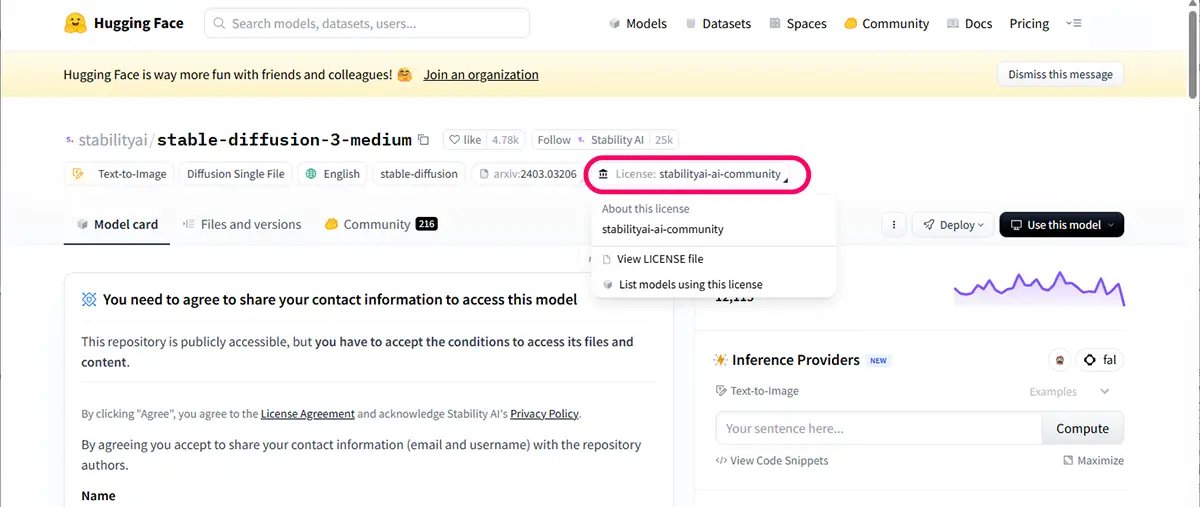Click the Text-to-Image tag icon
Viewport: 1200px width, 507px height.
coord(79,174)
